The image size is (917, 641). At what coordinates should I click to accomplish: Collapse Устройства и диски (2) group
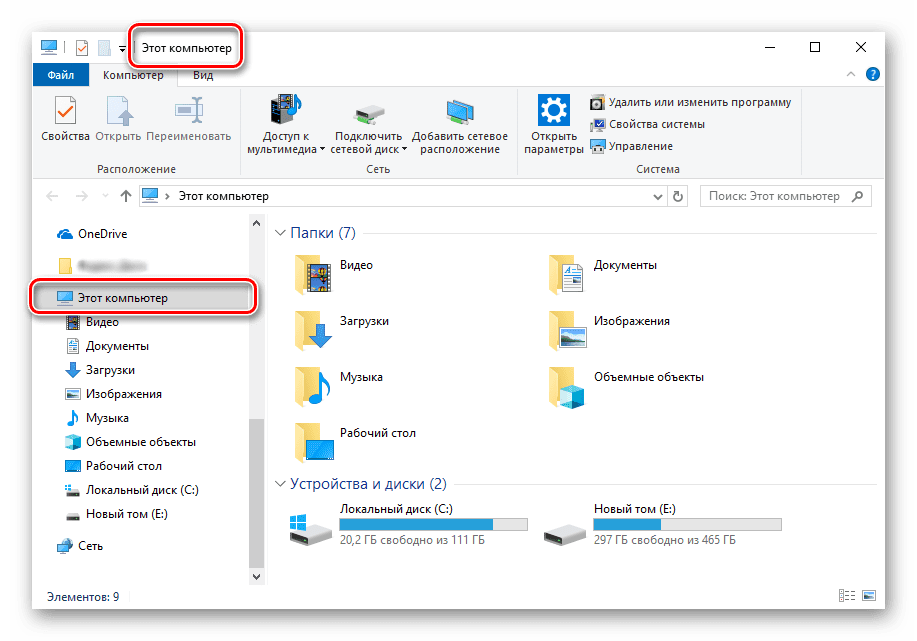(280, 484)
